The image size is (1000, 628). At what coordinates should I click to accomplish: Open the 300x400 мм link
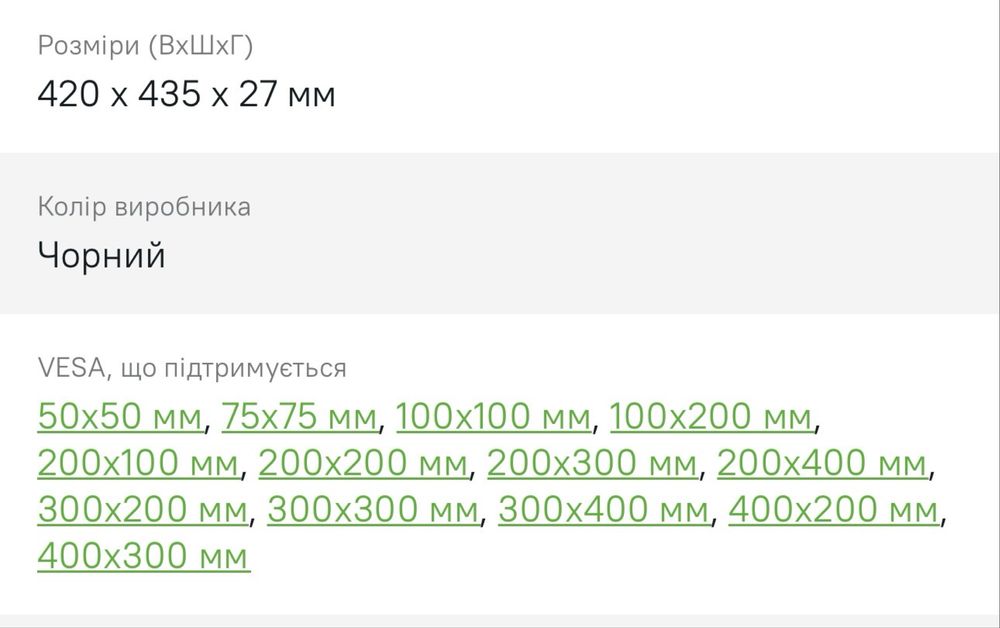[x=604, y=510]
